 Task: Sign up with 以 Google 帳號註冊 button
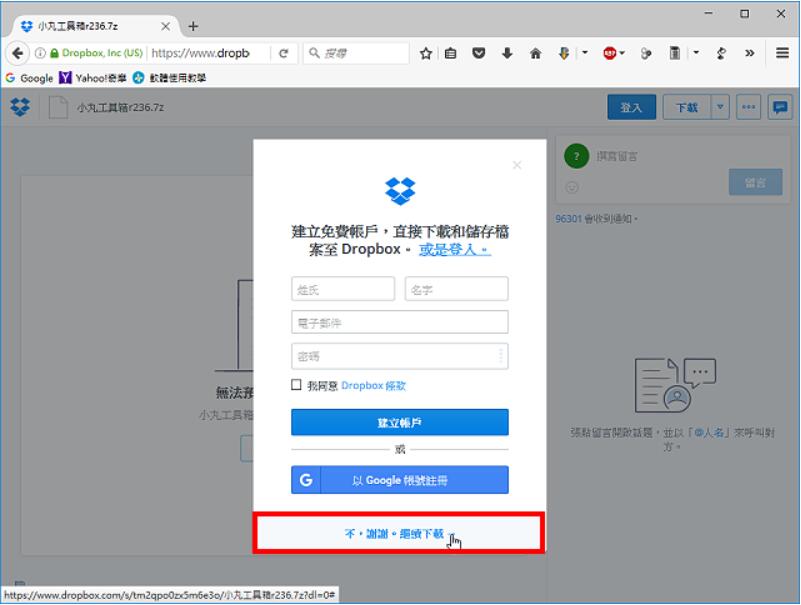click(x=399, y=480)
